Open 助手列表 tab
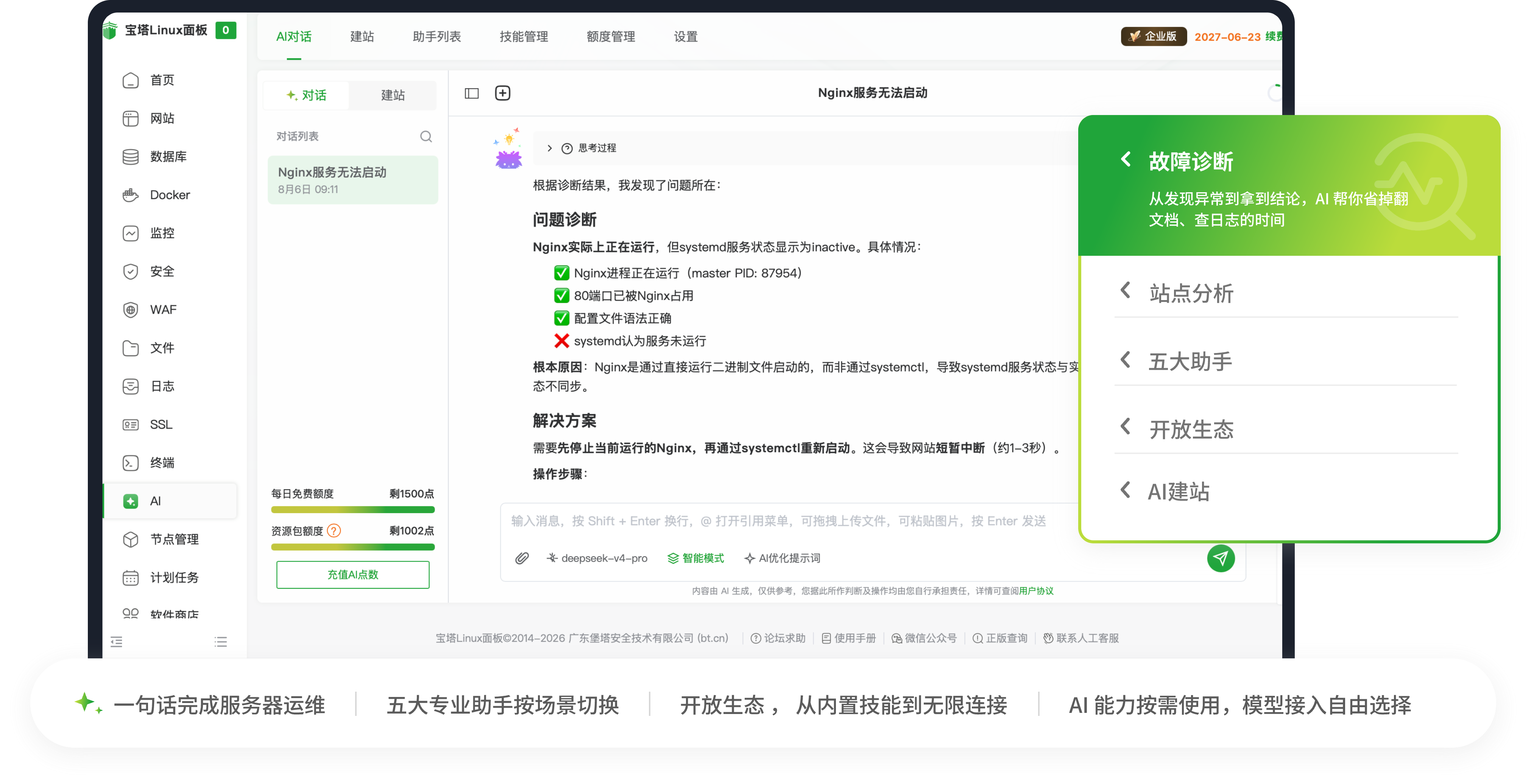Image resolution: width=1531 pixels, height=784 pixels. pyautogui.click(x=437, y=37)
